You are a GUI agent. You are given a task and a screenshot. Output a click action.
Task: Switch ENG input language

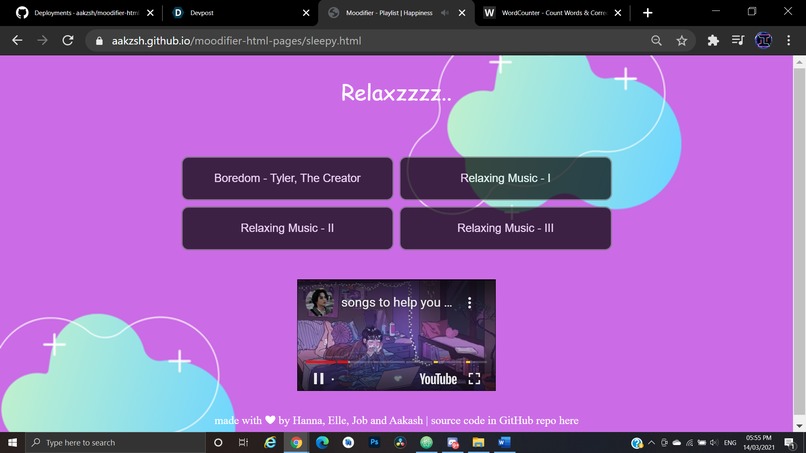click(730, 442)
